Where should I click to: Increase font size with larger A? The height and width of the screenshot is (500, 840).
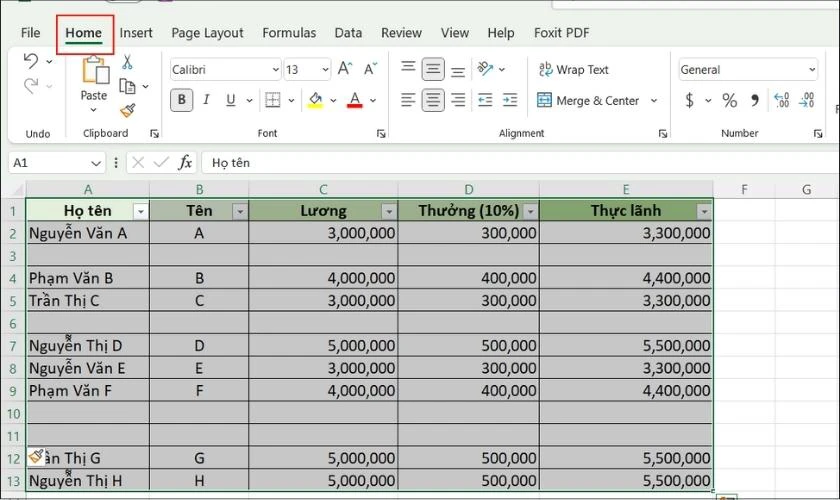tap(344, 69)
